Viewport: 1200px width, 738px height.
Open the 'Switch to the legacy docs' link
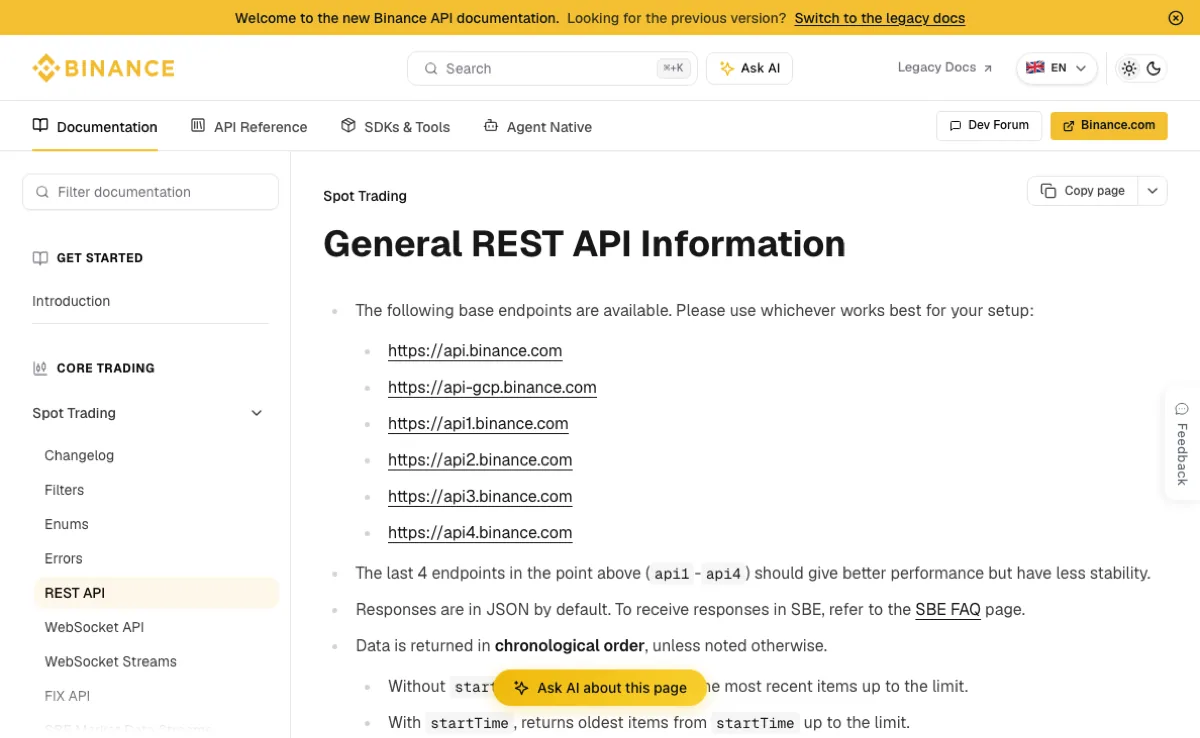point(880,18)
